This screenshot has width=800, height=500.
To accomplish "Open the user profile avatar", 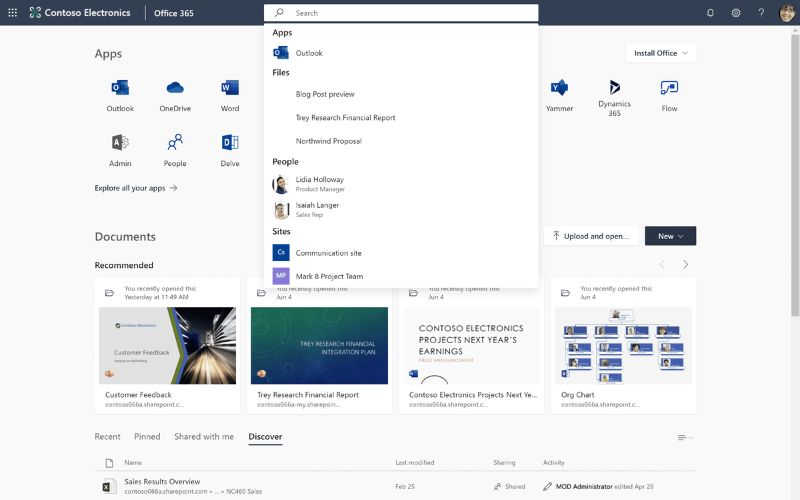I will (x=787, y=13).
